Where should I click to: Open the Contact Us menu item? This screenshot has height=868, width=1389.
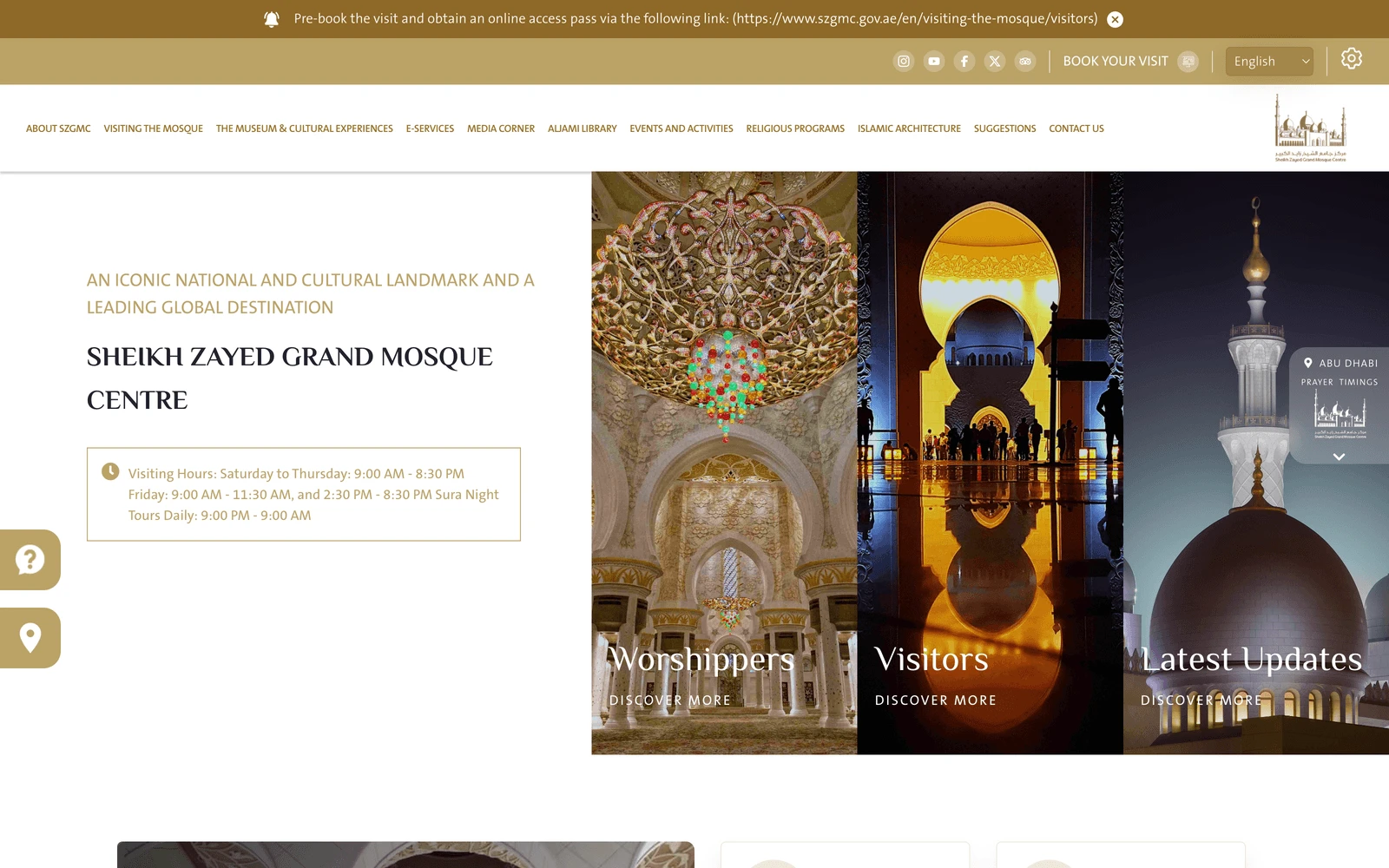click(x=1076, y=128)
